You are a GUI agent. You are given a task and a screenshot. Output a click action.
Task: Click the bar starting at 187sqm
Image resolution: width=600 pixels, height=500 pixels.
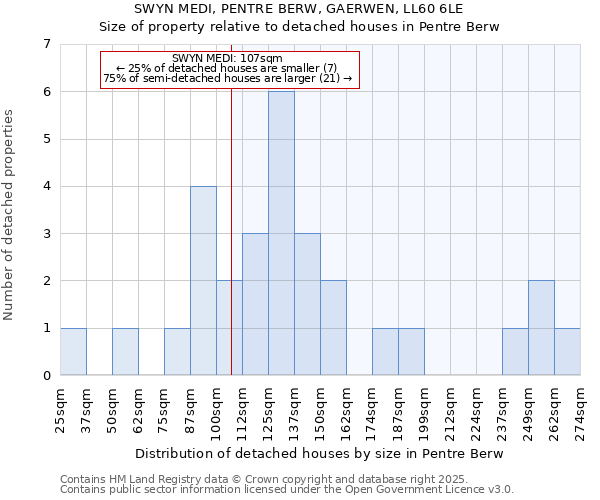click(x=412, y=351)
